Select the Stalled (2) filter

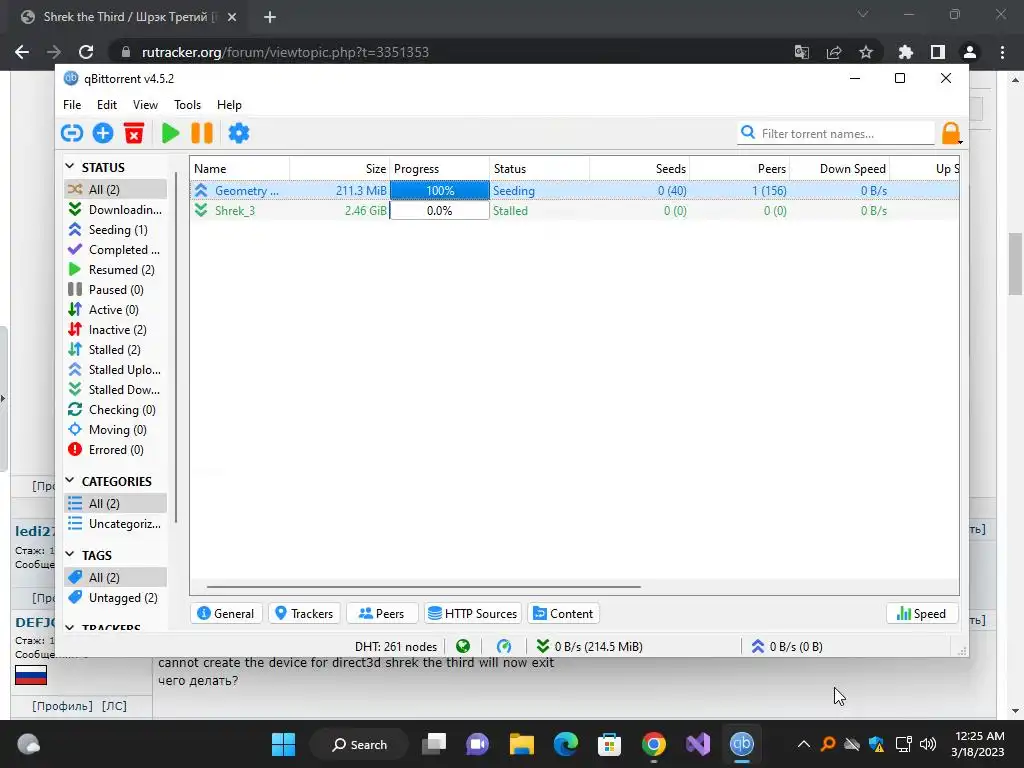point(116,350)
